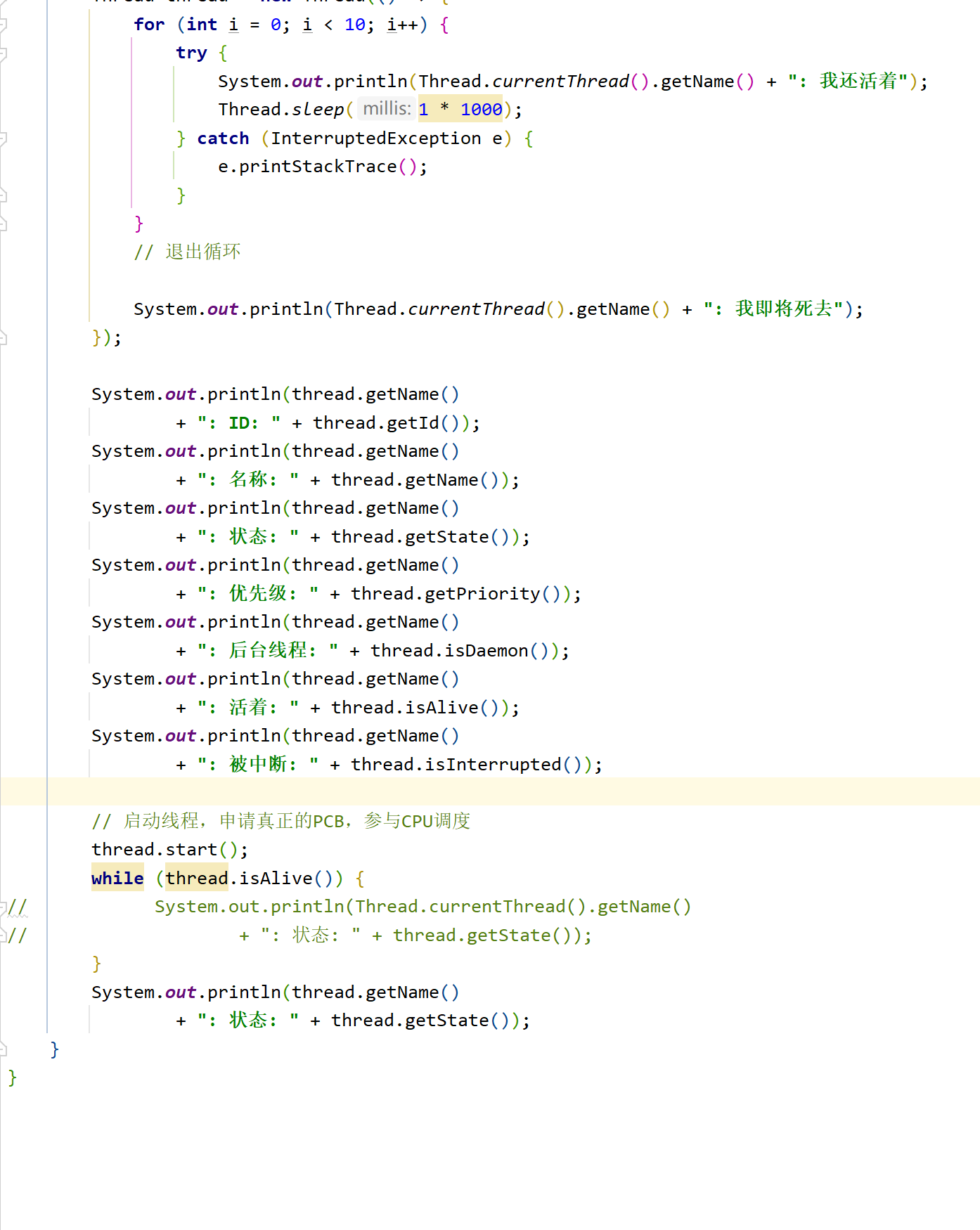Click 'sleep' in Thread.sleep call
980x1230 pixels.
318,110
